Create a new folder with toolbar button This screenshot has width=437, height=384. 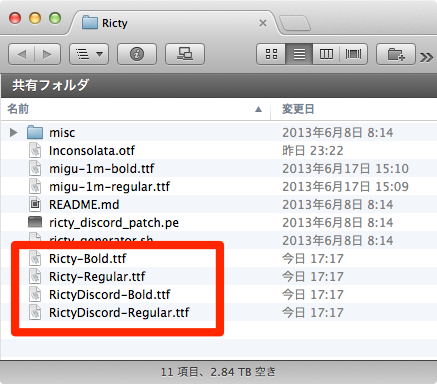point(396,54)
